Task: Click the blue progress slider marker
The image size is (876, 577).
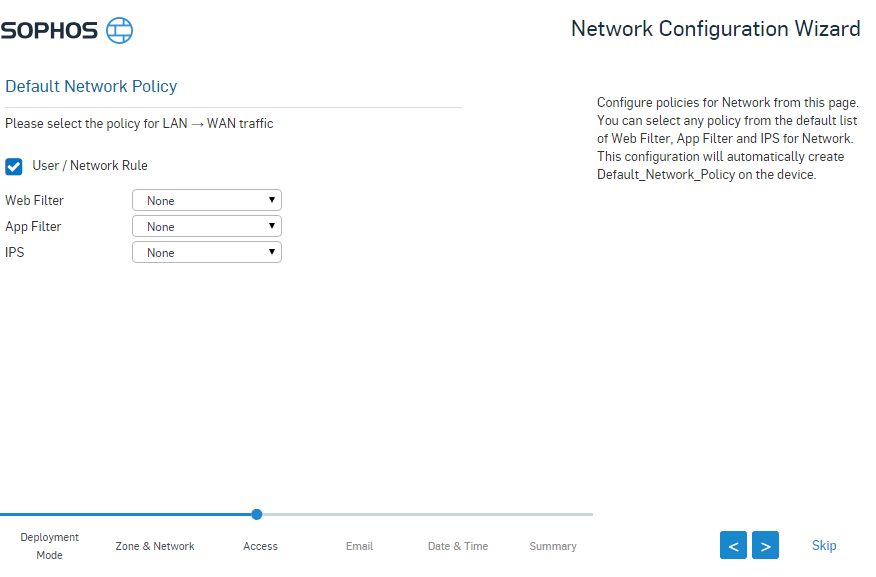Action: click(x=257, y=514)
